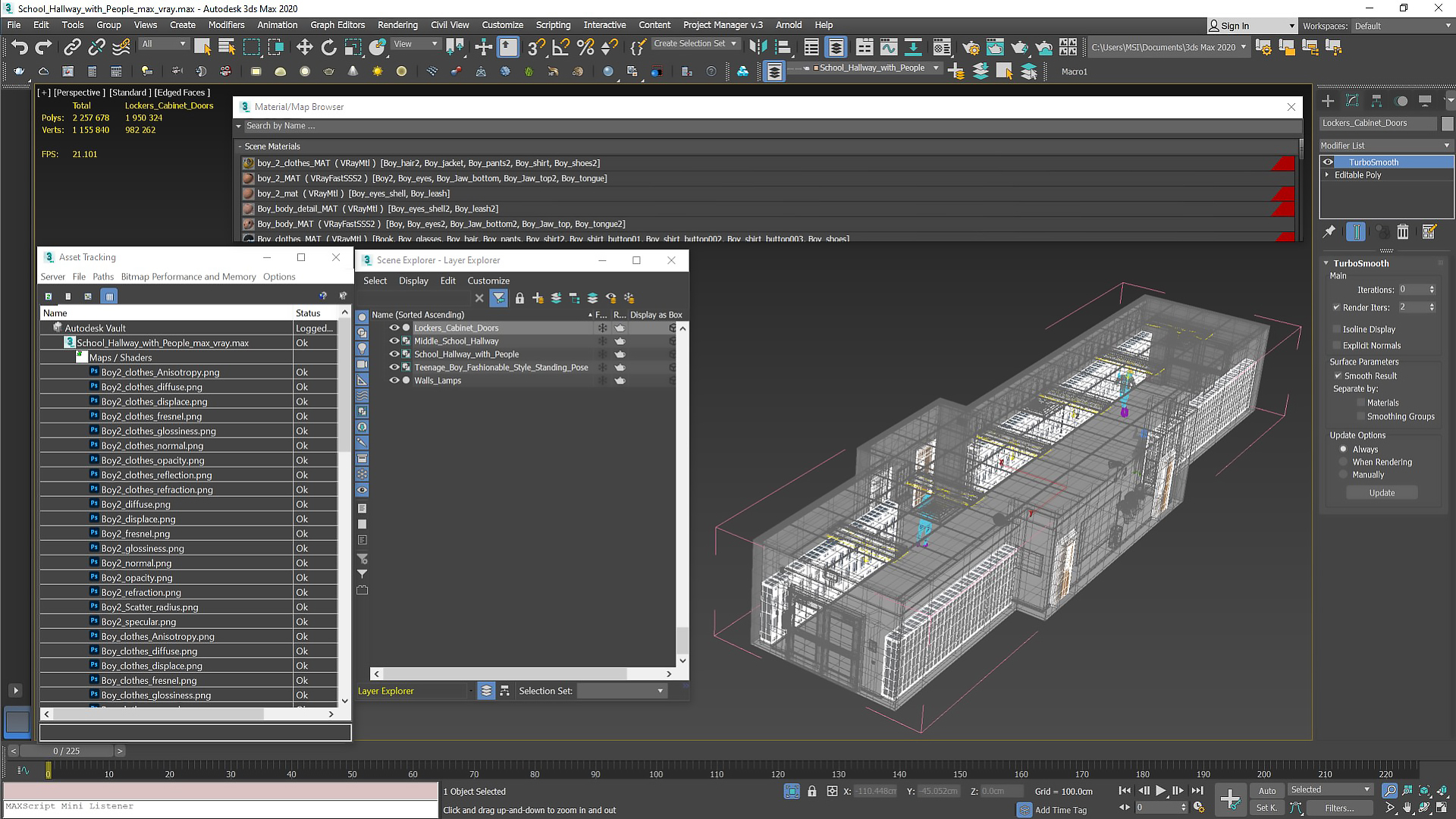This screenshot has width=1456, height=819.
Task: Toggle TurboSmooth modifier eye visibility
Action: [1328, 162]
